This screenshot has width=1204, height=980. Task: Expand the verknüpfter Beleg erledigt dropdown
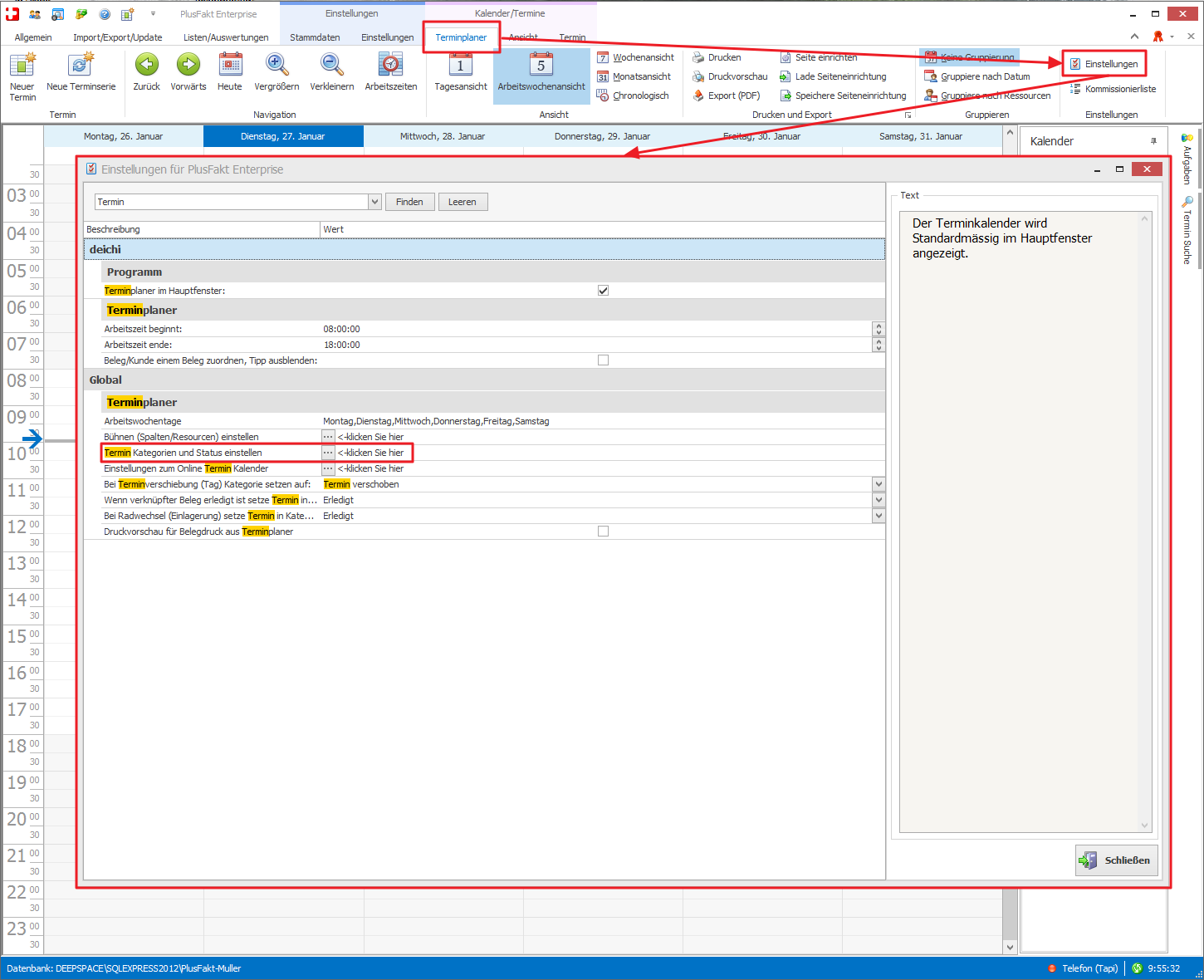click(x=879, y=500)
